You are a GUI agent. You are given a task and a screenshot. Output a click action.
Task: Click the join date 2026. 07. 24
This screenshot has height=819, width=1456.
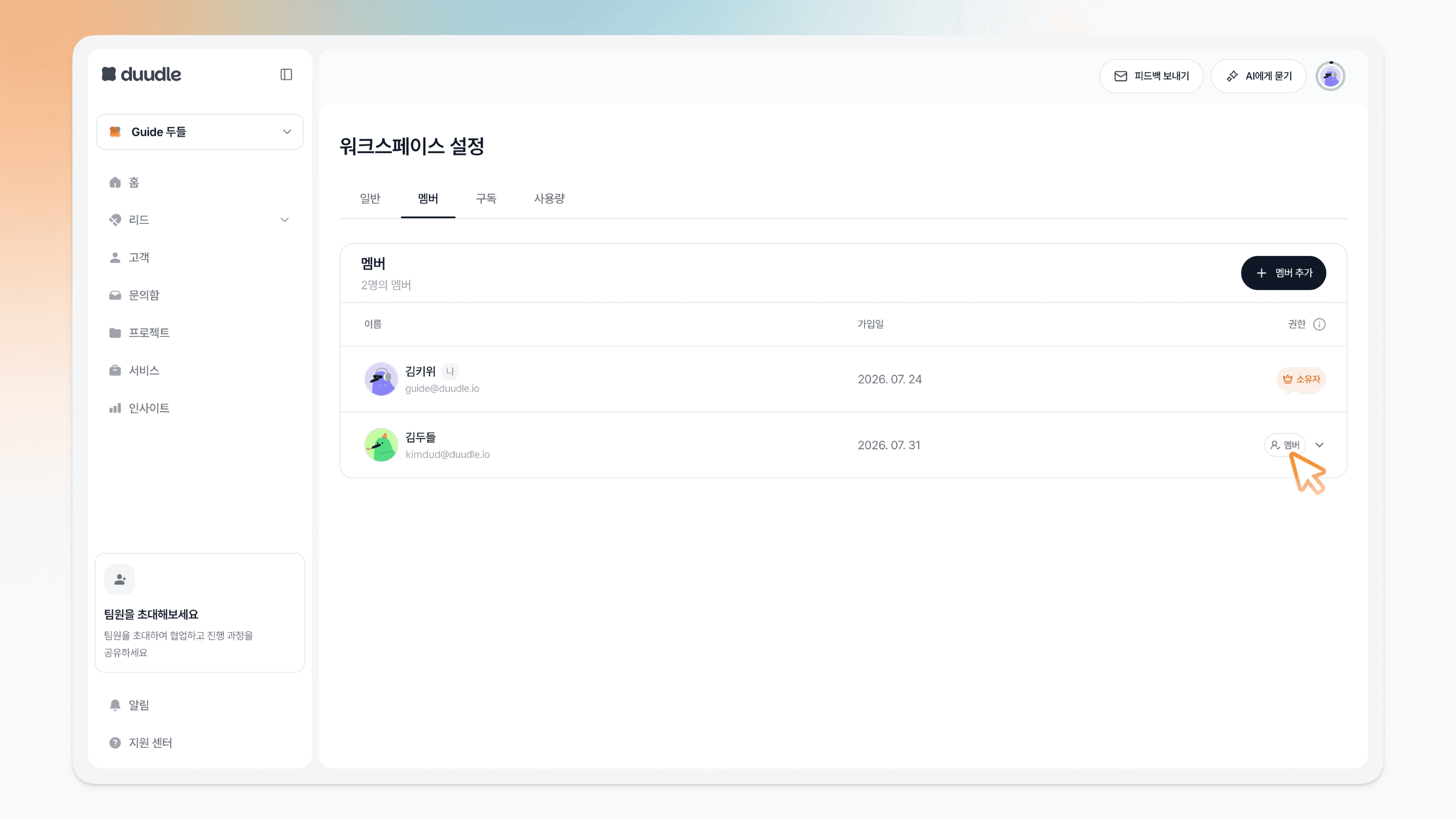[890, 379]
